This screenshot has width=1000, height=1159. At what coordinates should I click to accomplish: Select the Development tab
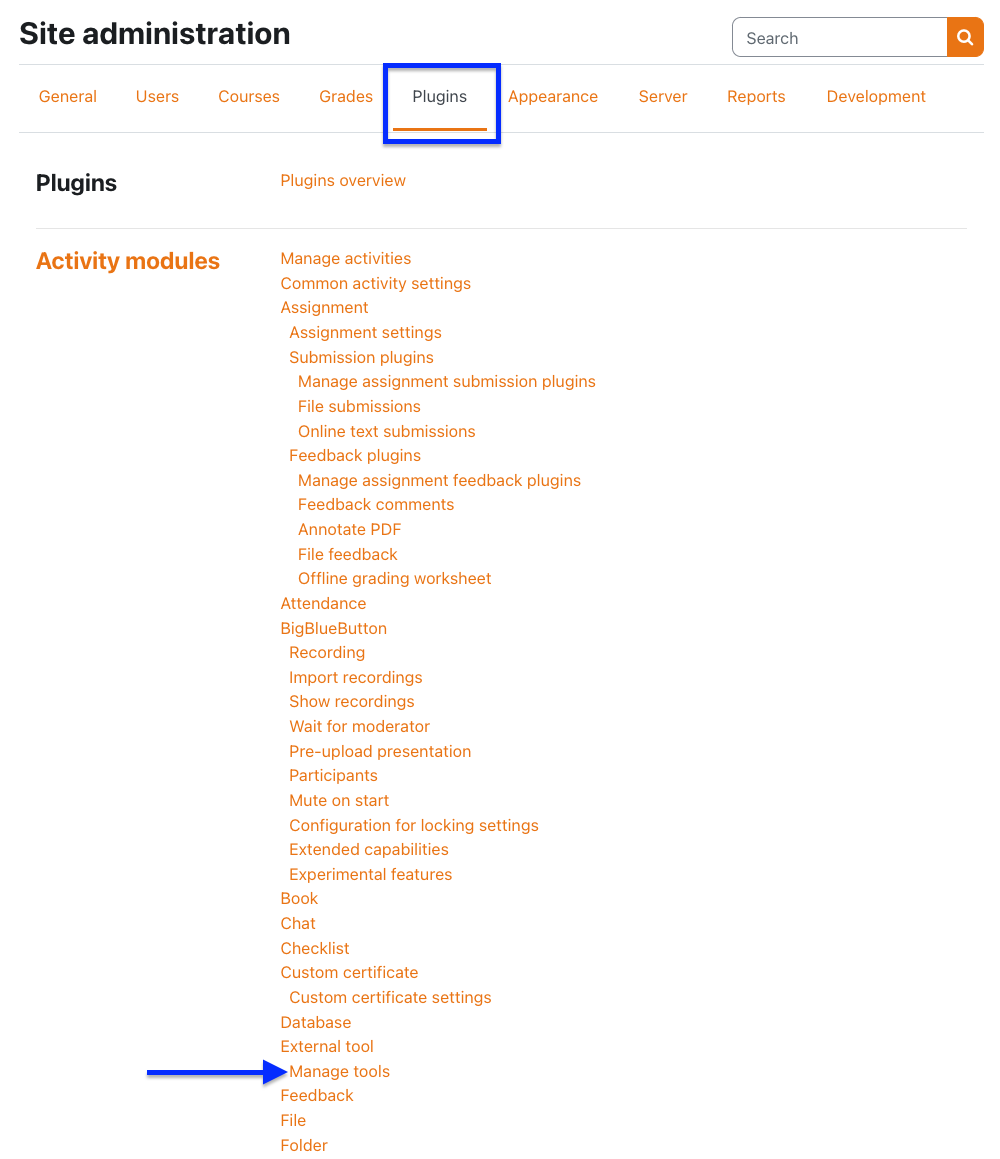click(876, 97)
